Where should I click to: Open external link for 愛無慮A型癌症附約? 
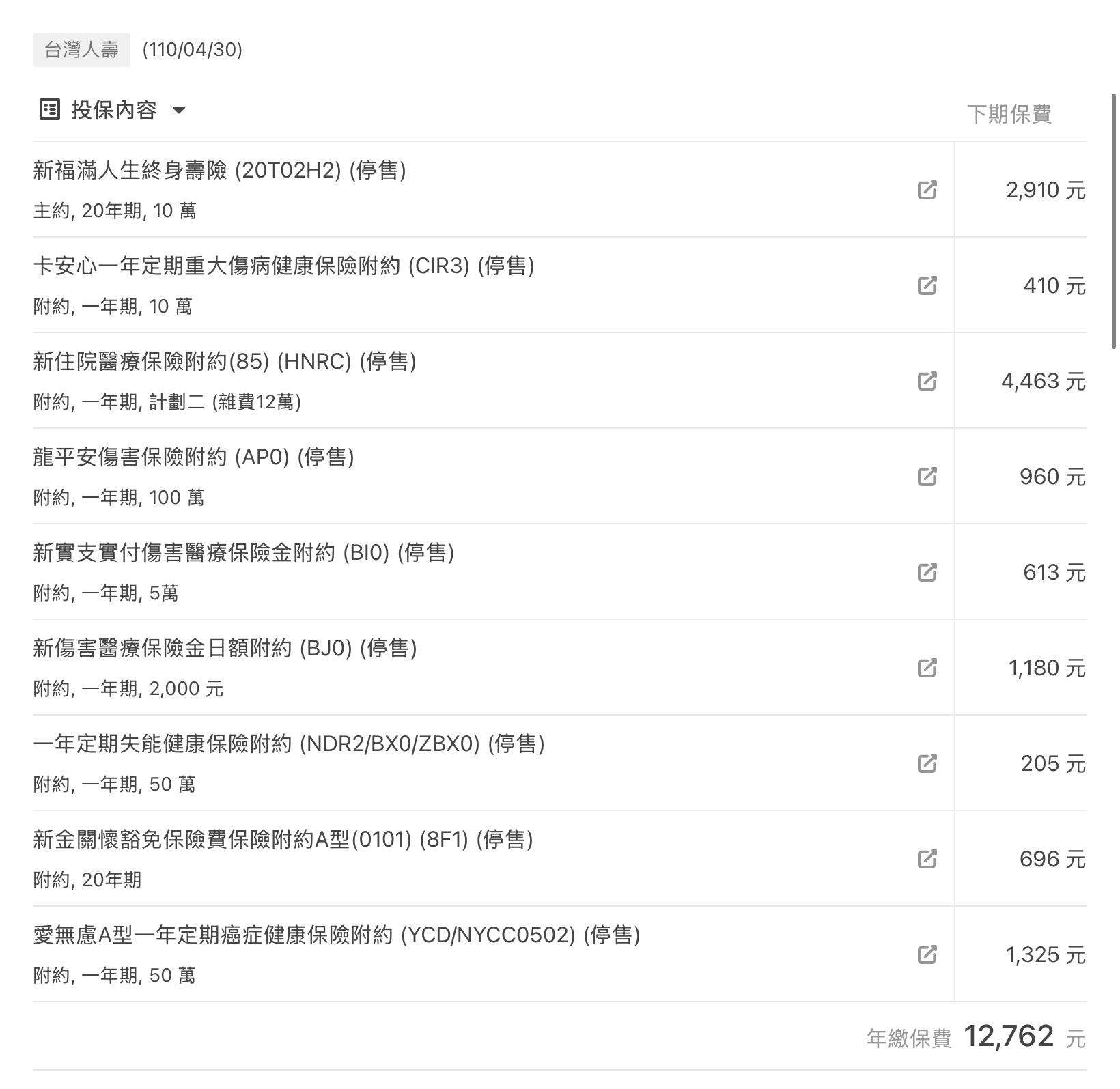point(927,954)
